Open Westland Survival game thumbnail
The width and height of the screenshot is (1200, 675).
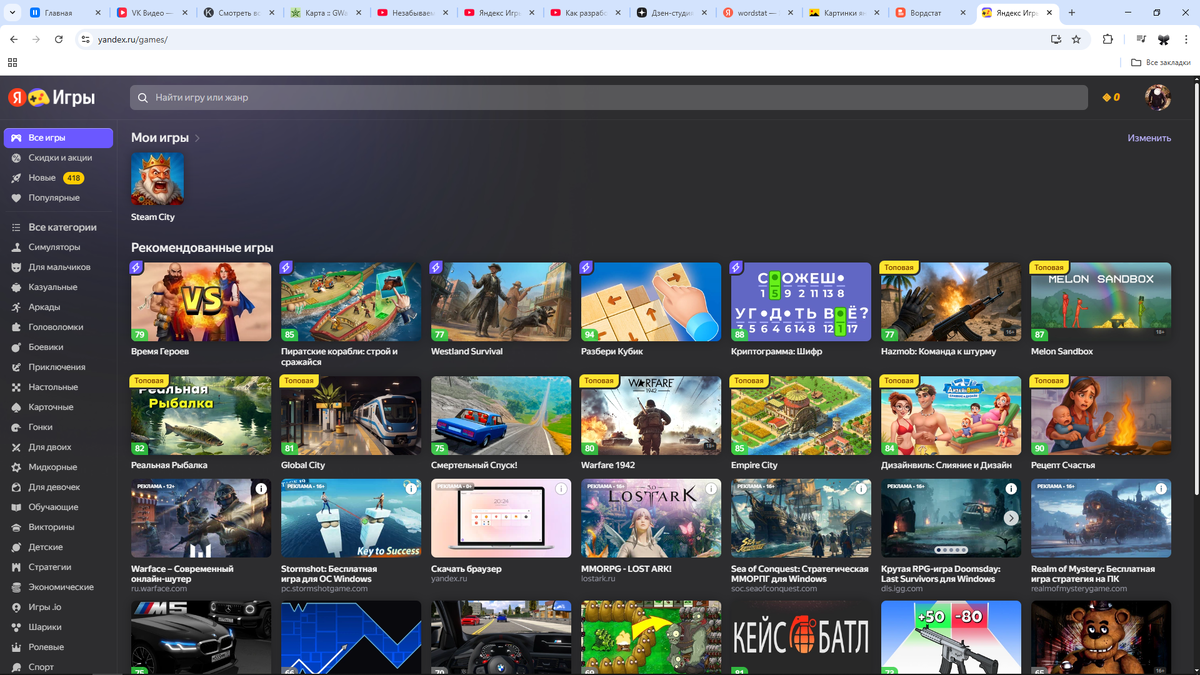(501, 302)
